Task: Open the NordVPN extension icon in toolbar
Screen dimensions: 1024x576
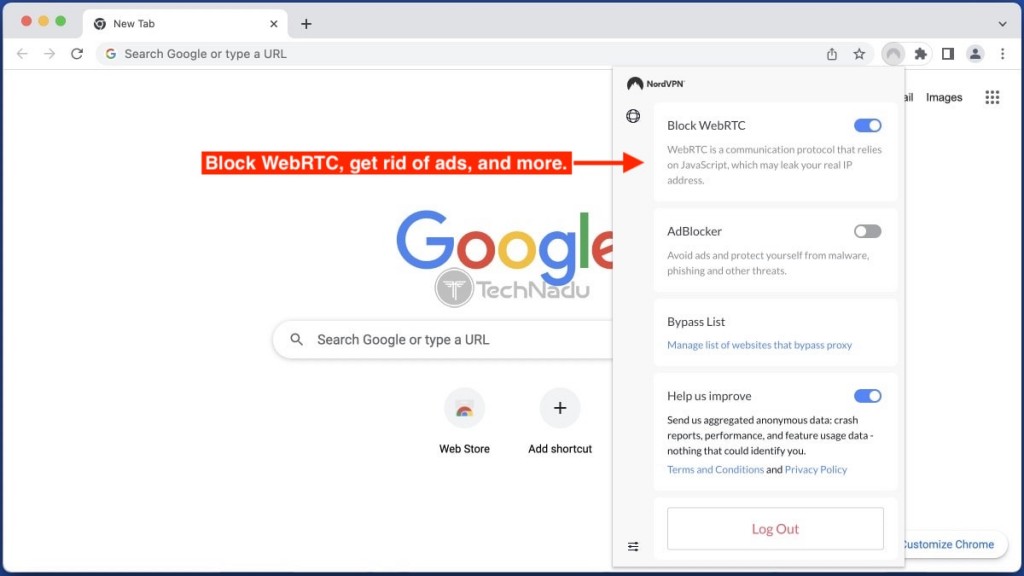Action: click(893, 54)
